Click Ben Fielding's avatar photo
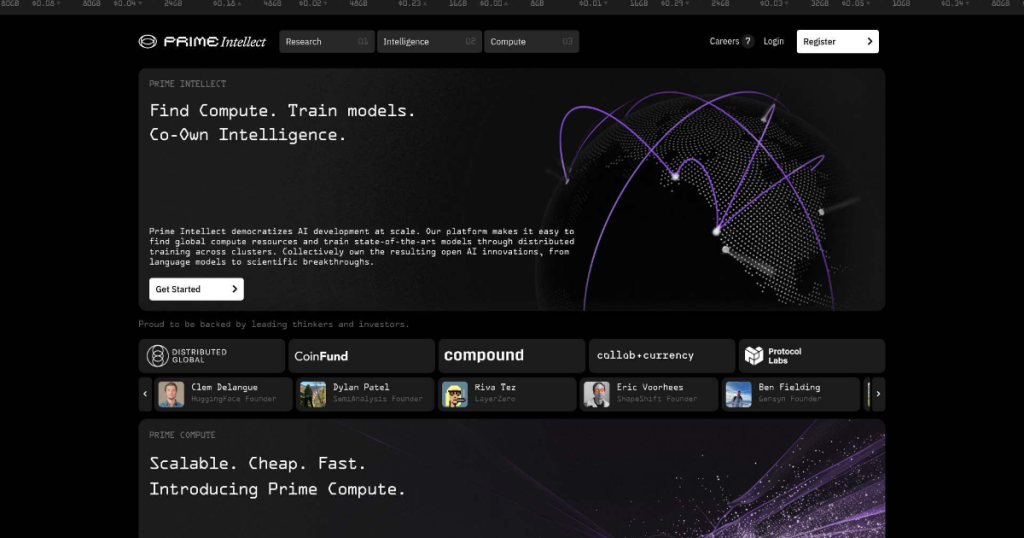This screenshot has height=538, width=1024. point(739,394)
